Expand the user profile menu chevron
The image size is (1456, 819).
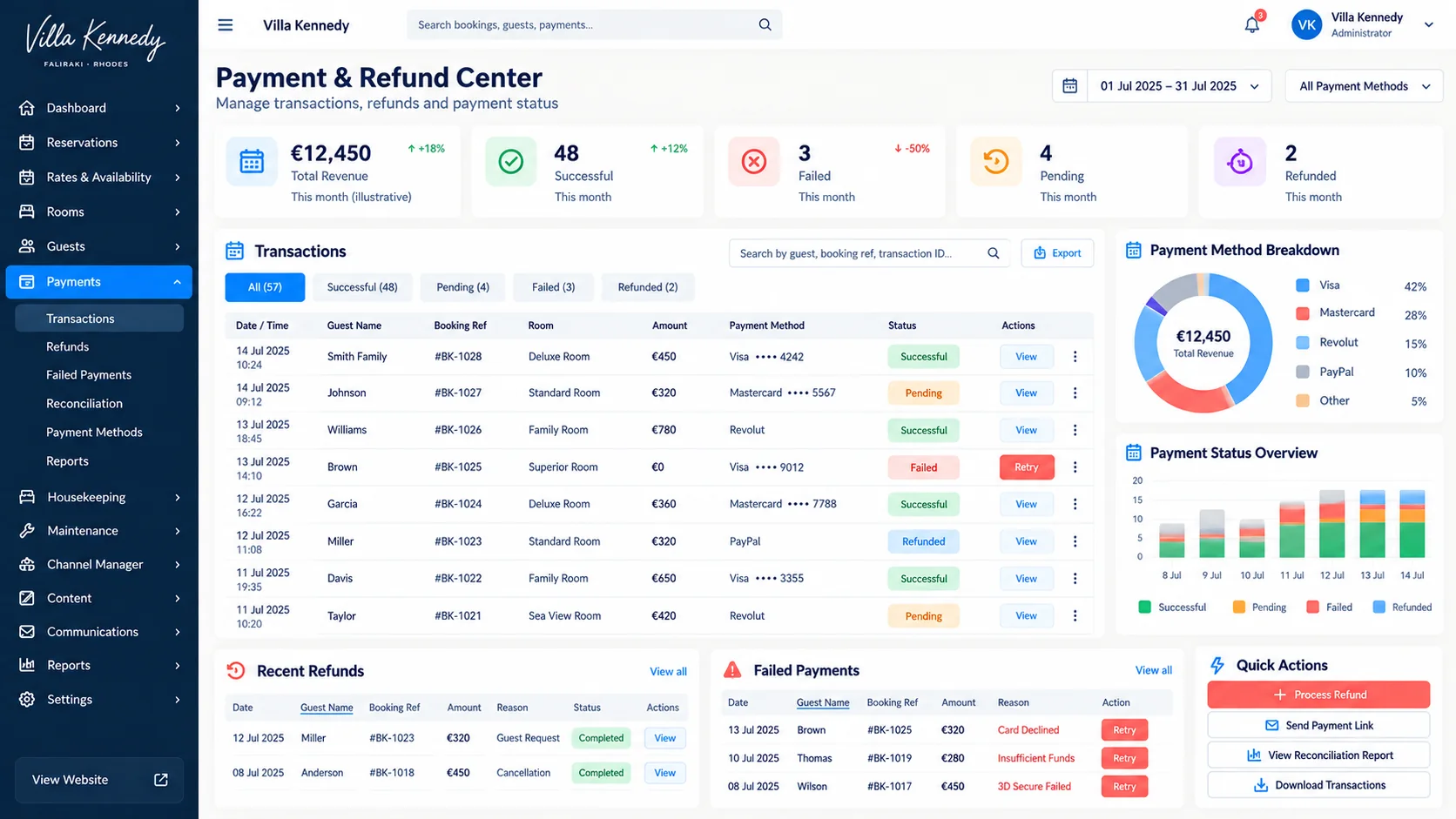pyautogui.click(x=1429, y=25)
